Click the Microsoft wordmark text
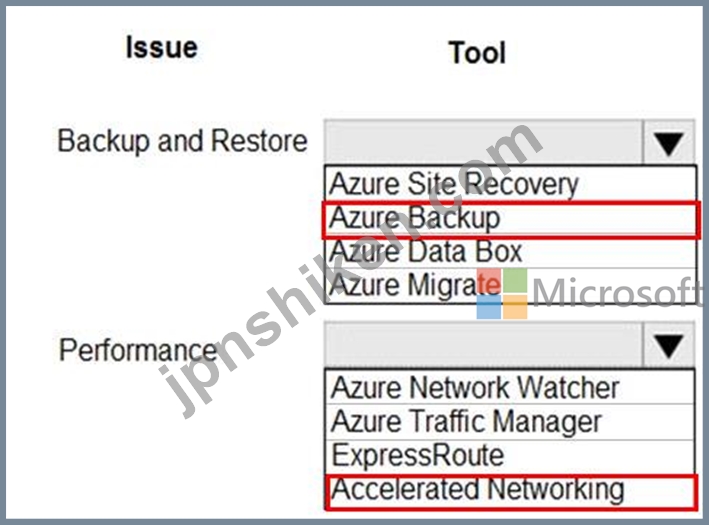709x525 pixels. click(617, 293)
